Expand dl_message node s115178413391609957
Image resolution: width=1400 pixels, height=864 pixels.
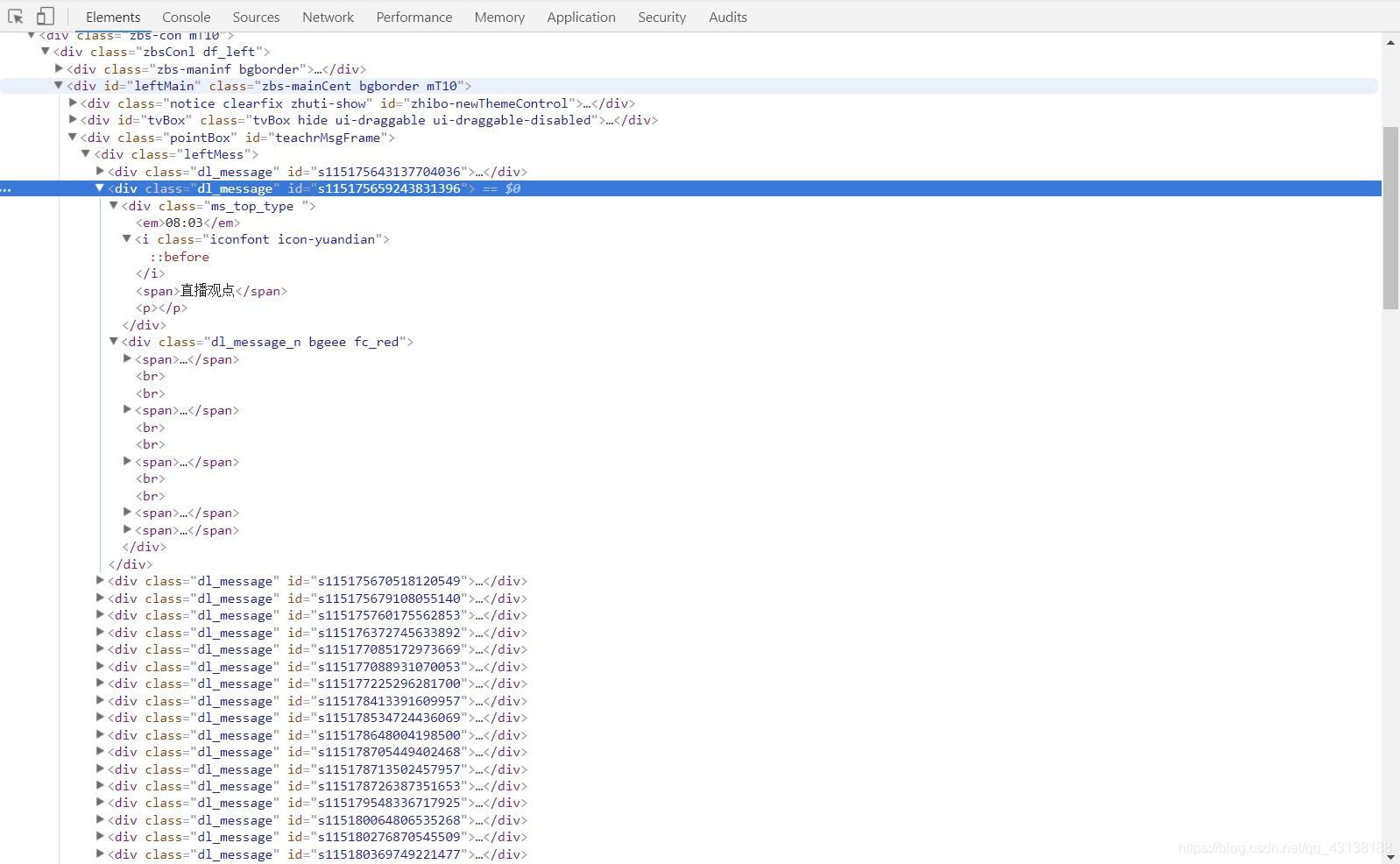(x=100, y=700)
